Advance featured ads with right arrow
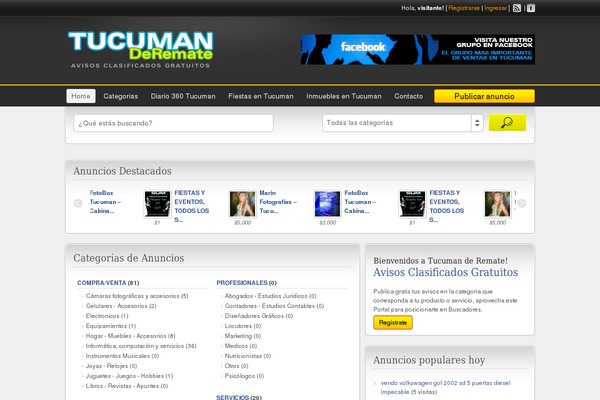 pos(522,203)
